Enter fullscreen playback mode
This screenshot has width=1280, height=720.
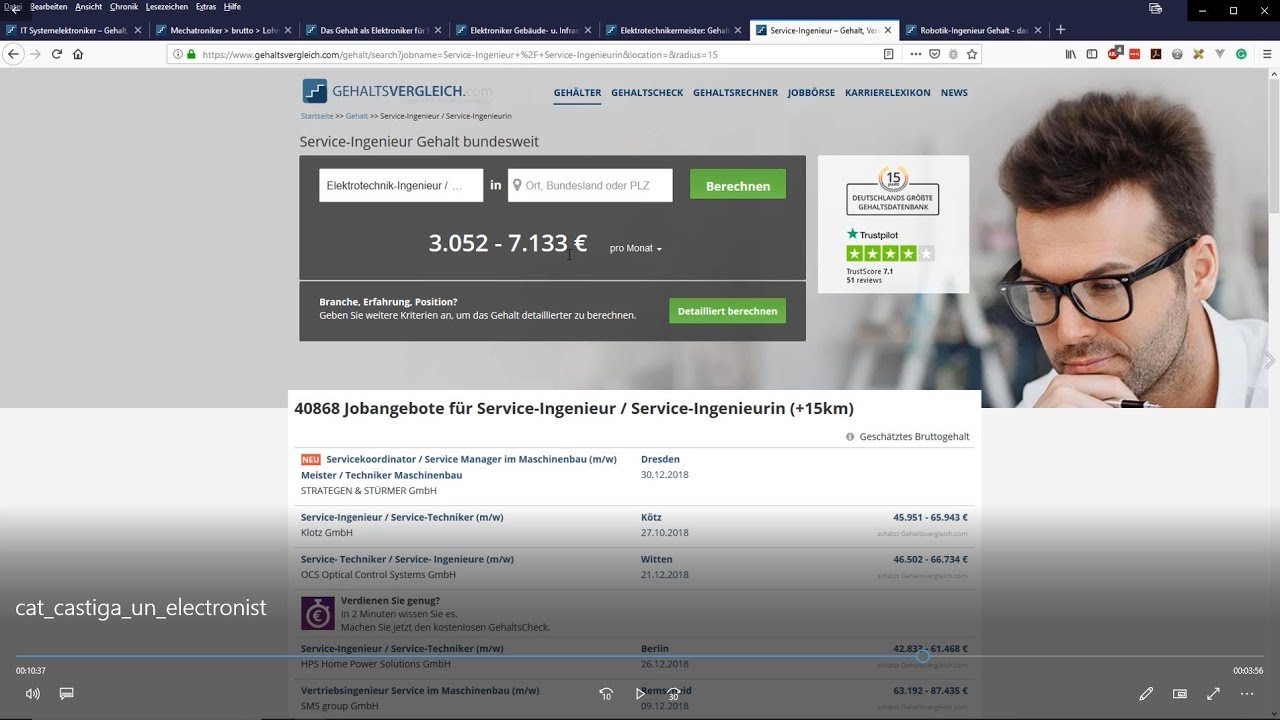tap(1213, 693)
